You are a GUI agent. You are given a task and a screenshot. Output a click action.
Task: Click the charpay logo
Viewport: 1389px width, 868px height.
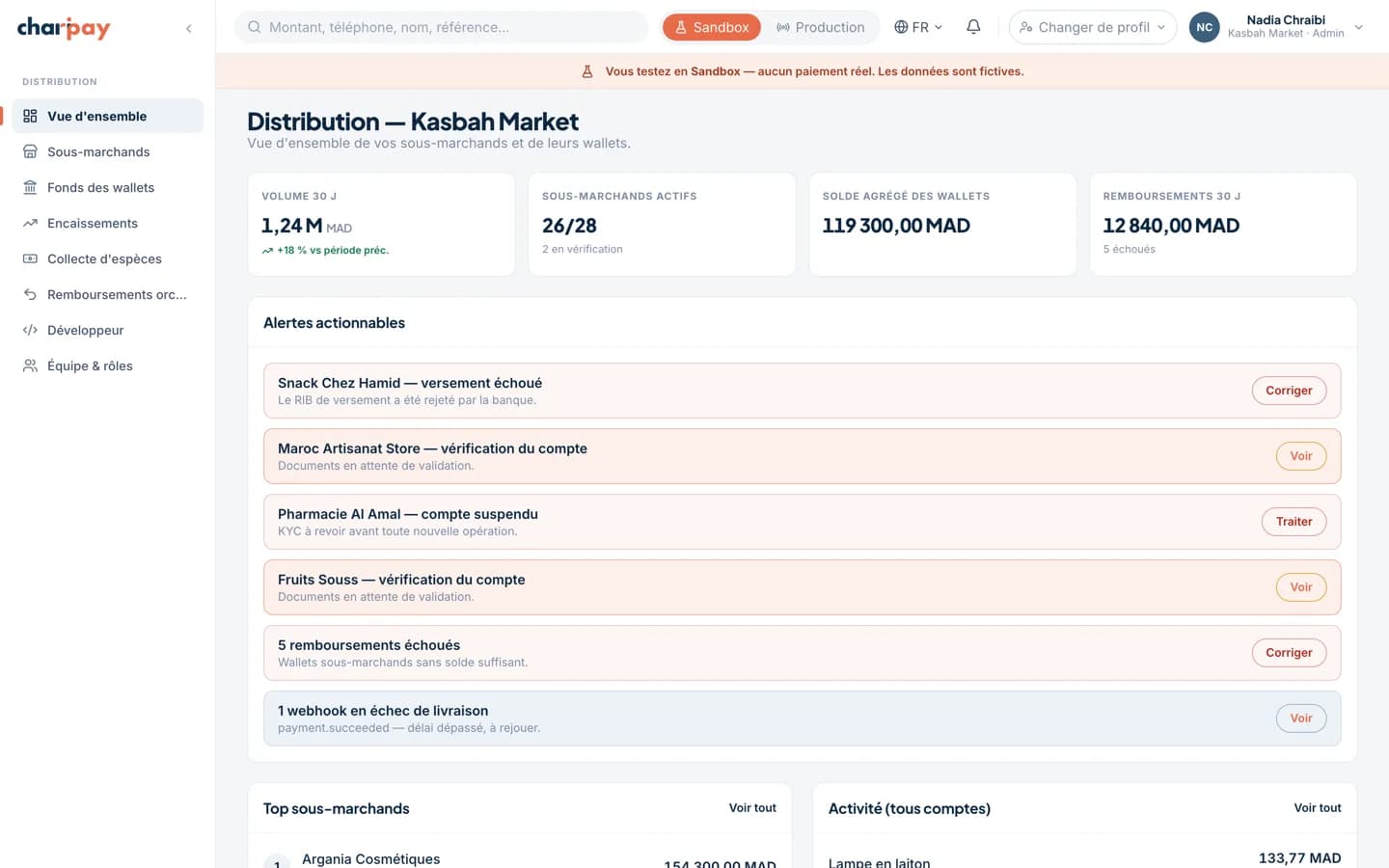(64, 28)
